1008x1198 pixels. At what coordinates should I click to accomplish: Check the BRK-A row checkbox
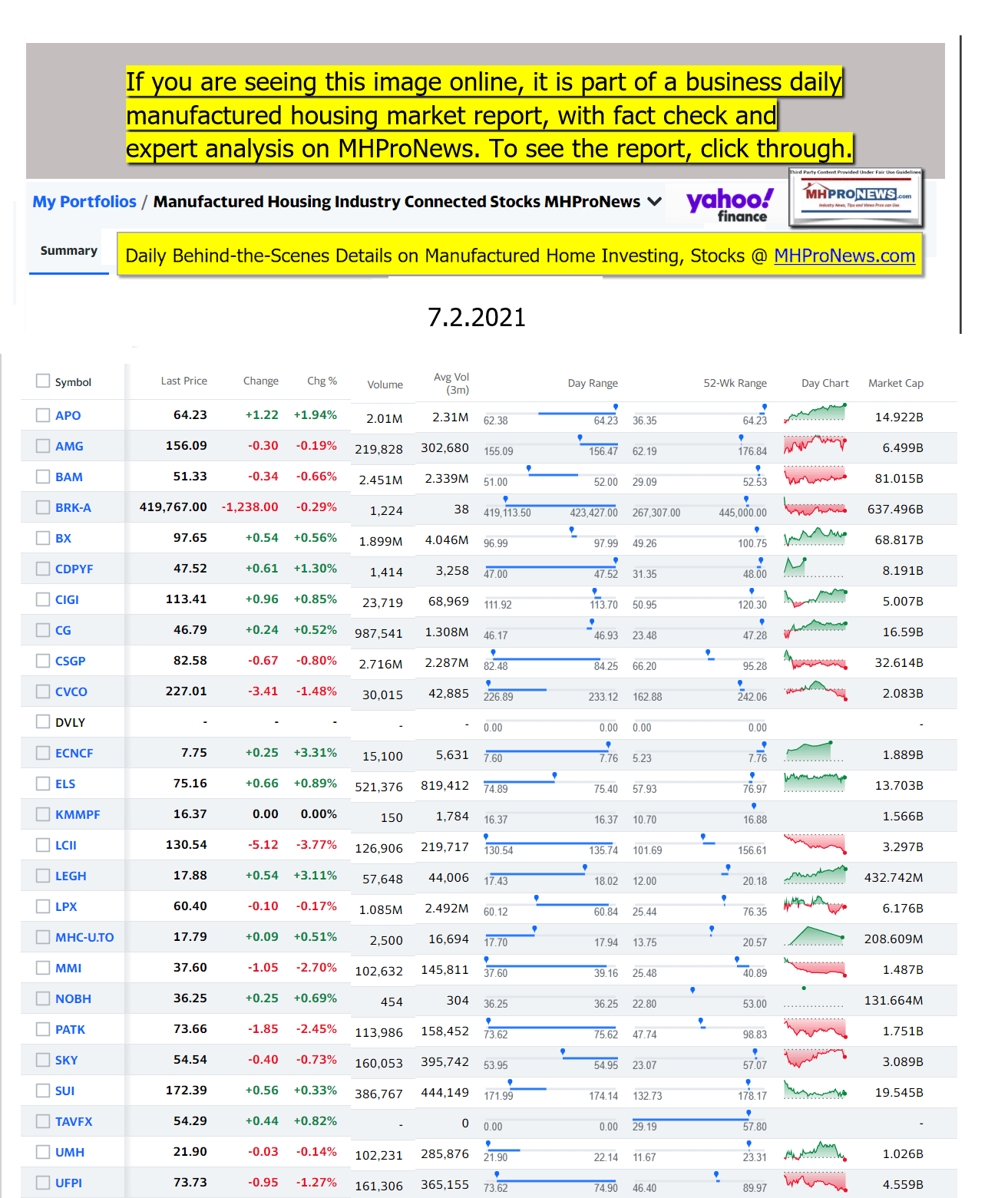(43, 507)
